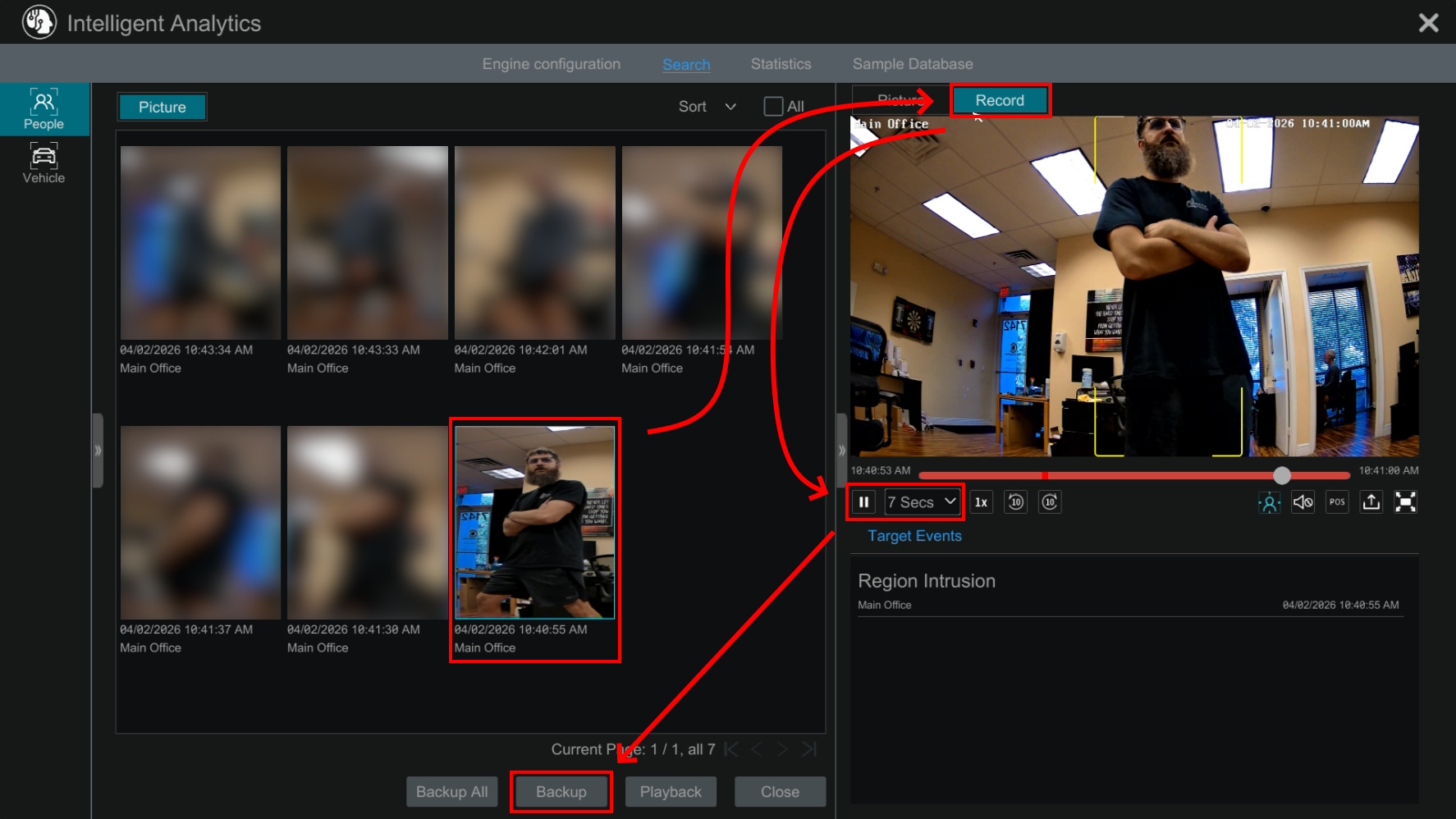Viewport: 1456px width, 819px height.
Task: Click the export clip icon
Action: 1371,502
